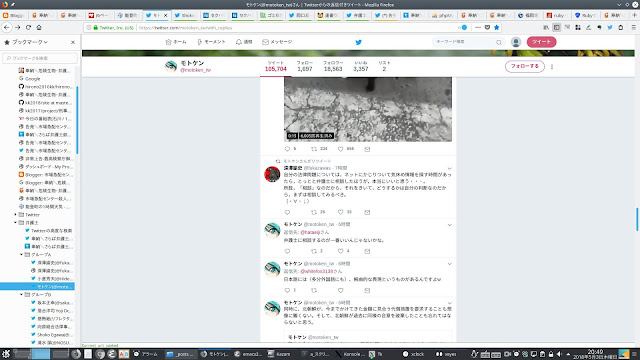Click the フォローする follow button

524,66
